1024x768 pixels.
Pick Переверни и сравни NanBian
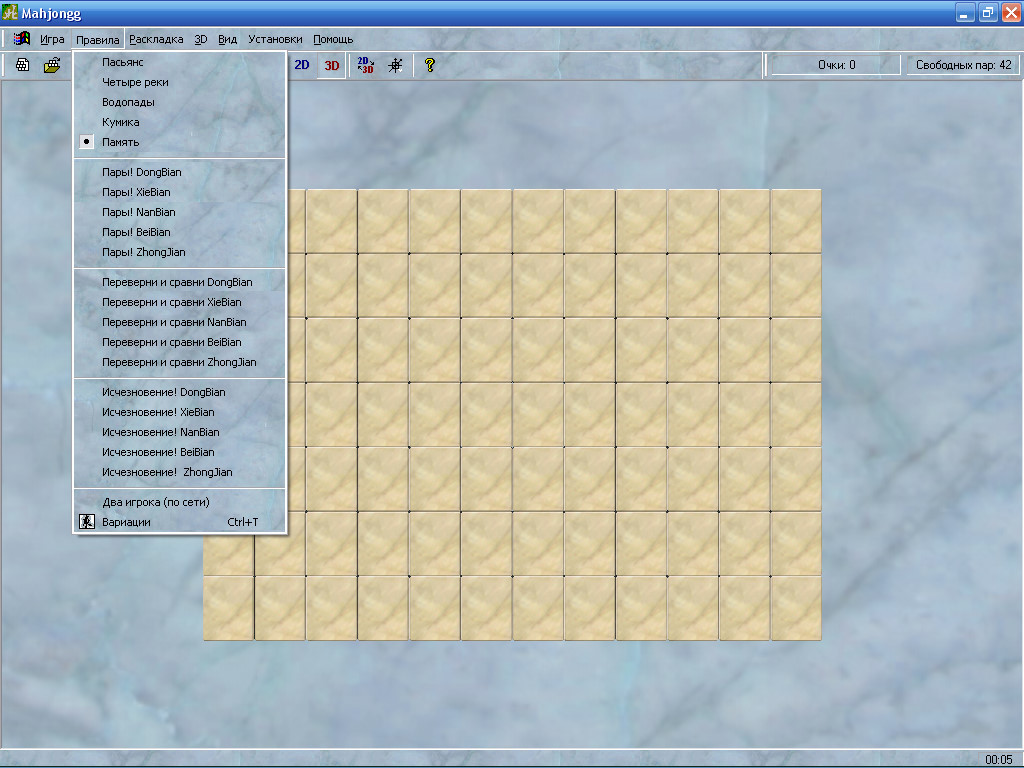pos(180,322)
